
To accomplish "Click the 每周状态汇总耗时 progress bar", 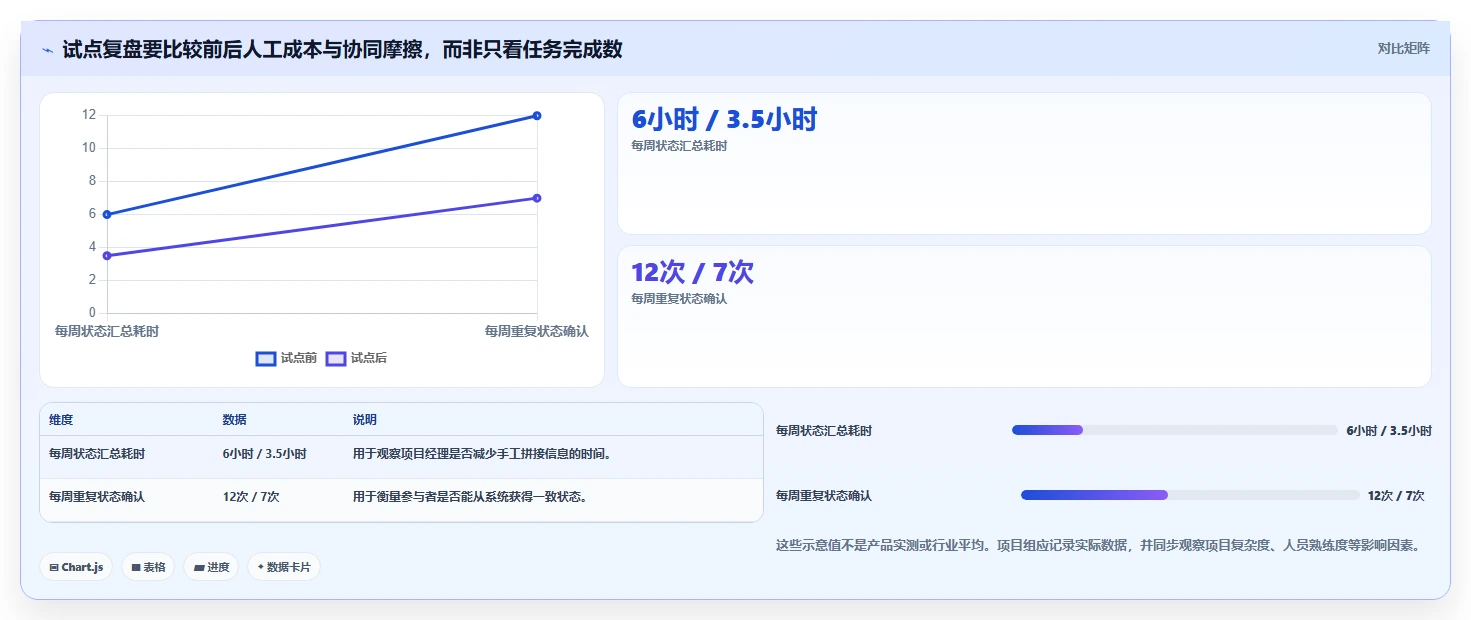I will (x=1174, y=430).
